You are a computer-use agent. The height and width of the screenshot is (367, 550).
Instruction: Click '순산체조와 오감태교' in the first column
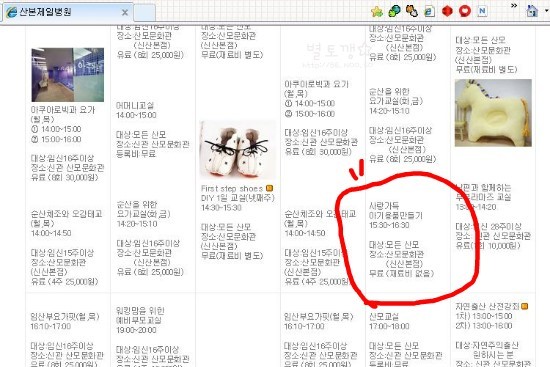click(66, 214)
